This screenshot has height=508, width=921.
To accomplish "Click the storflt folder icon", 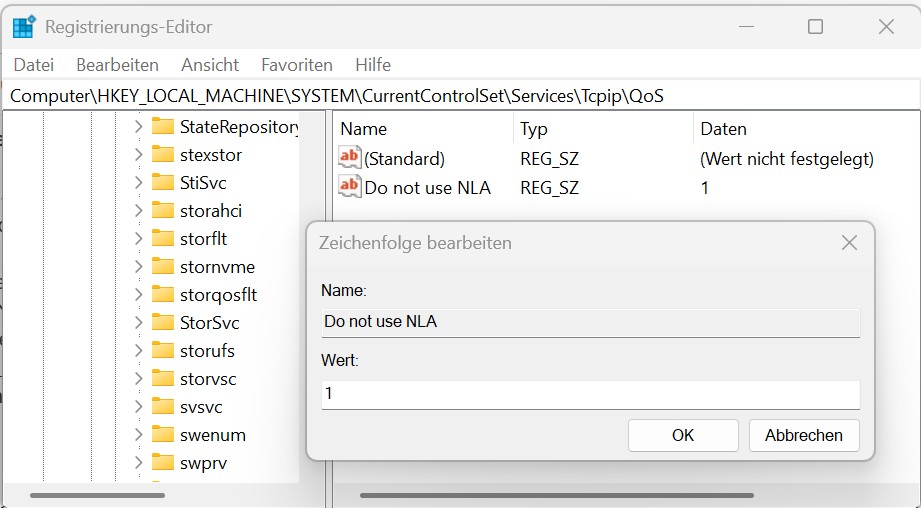I will (x=163, y=238).
